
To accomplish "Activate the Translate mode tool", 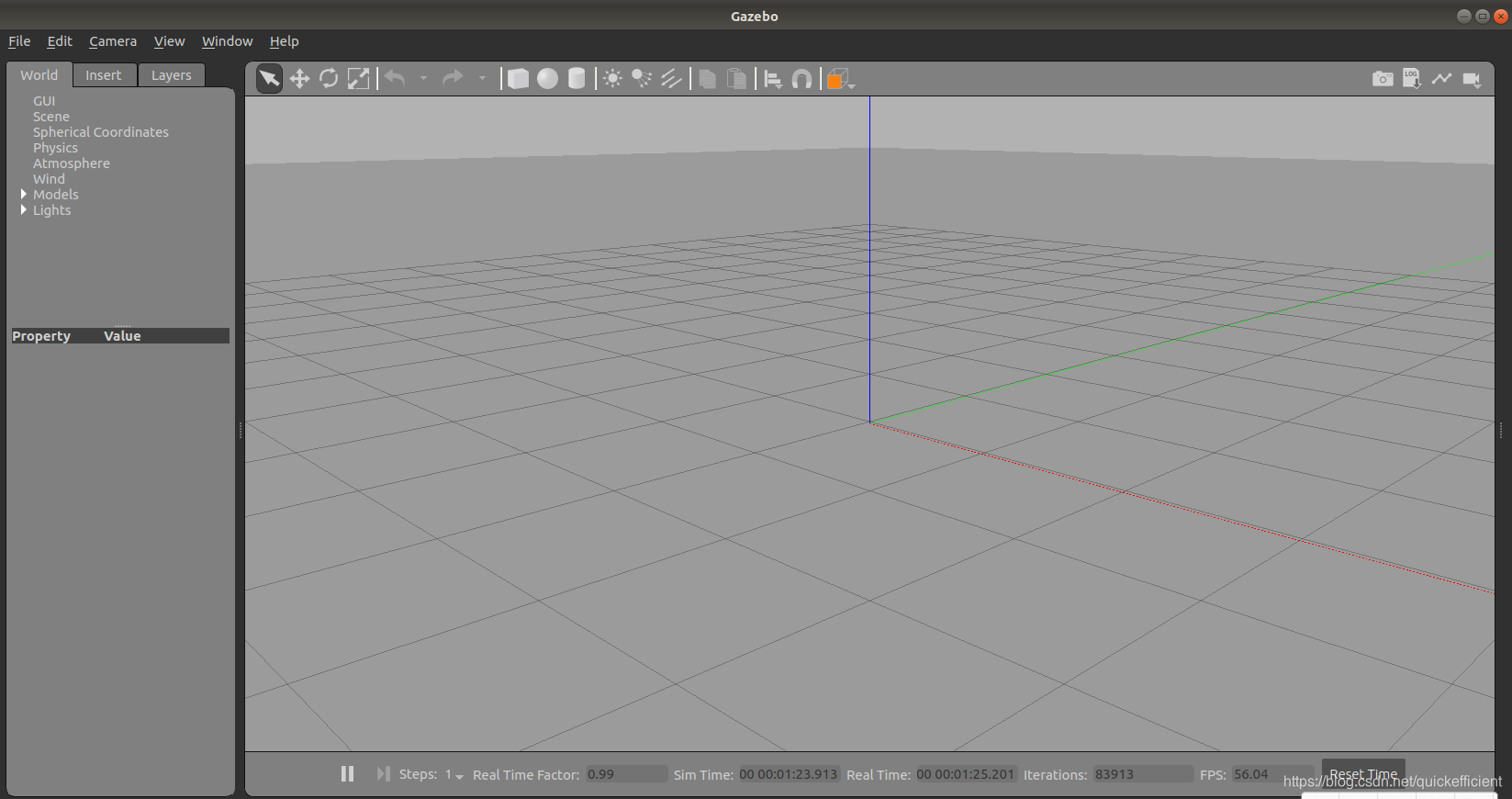I will tap(299, 79).
